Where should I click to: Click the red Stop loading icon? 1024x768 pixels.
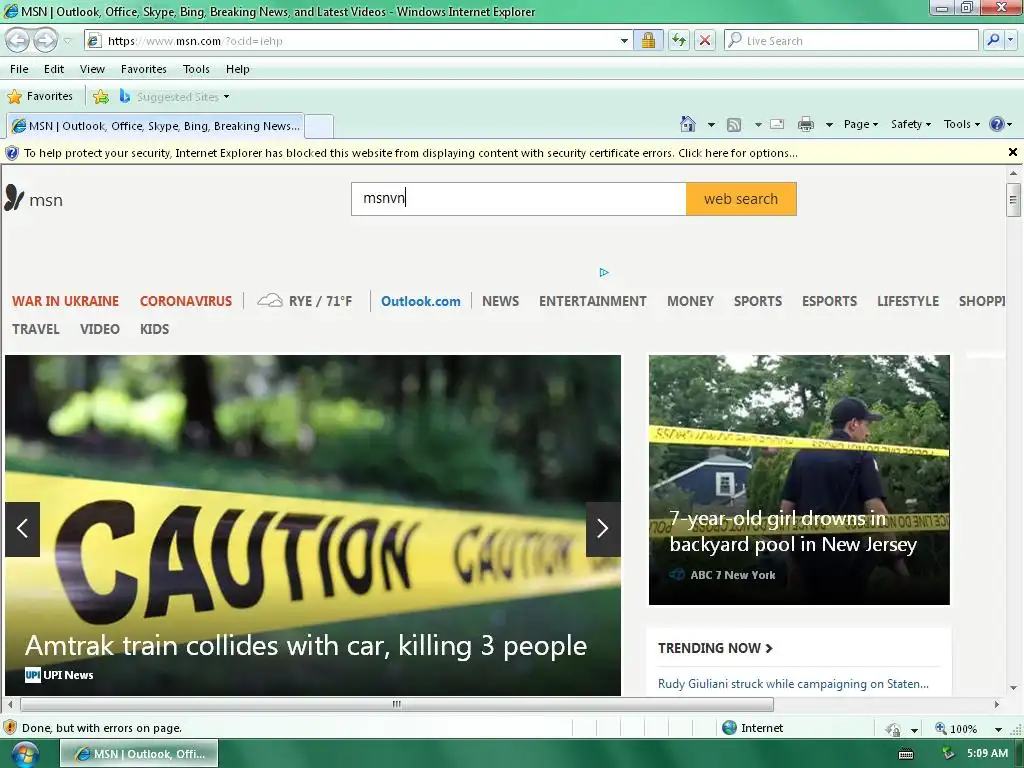pyautogui.click(x=705, y=40)
